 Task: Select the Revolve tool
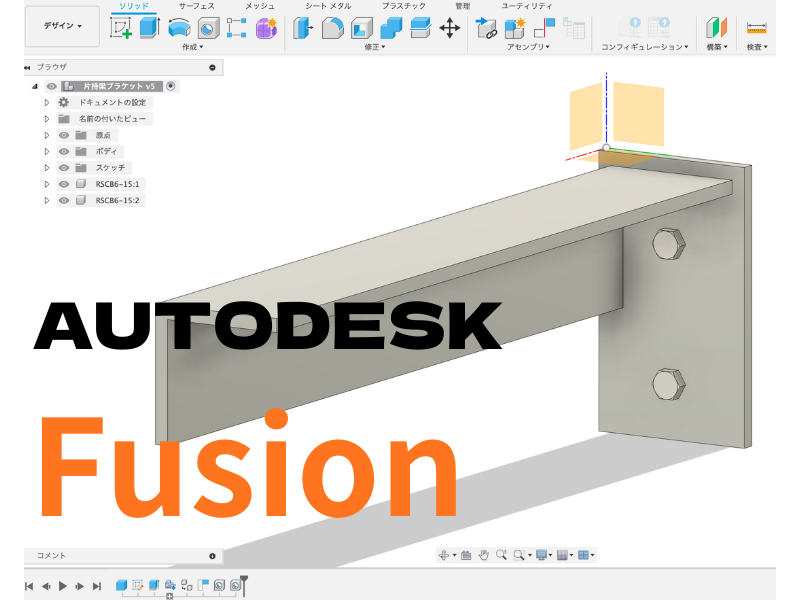(x=177, y=27)
